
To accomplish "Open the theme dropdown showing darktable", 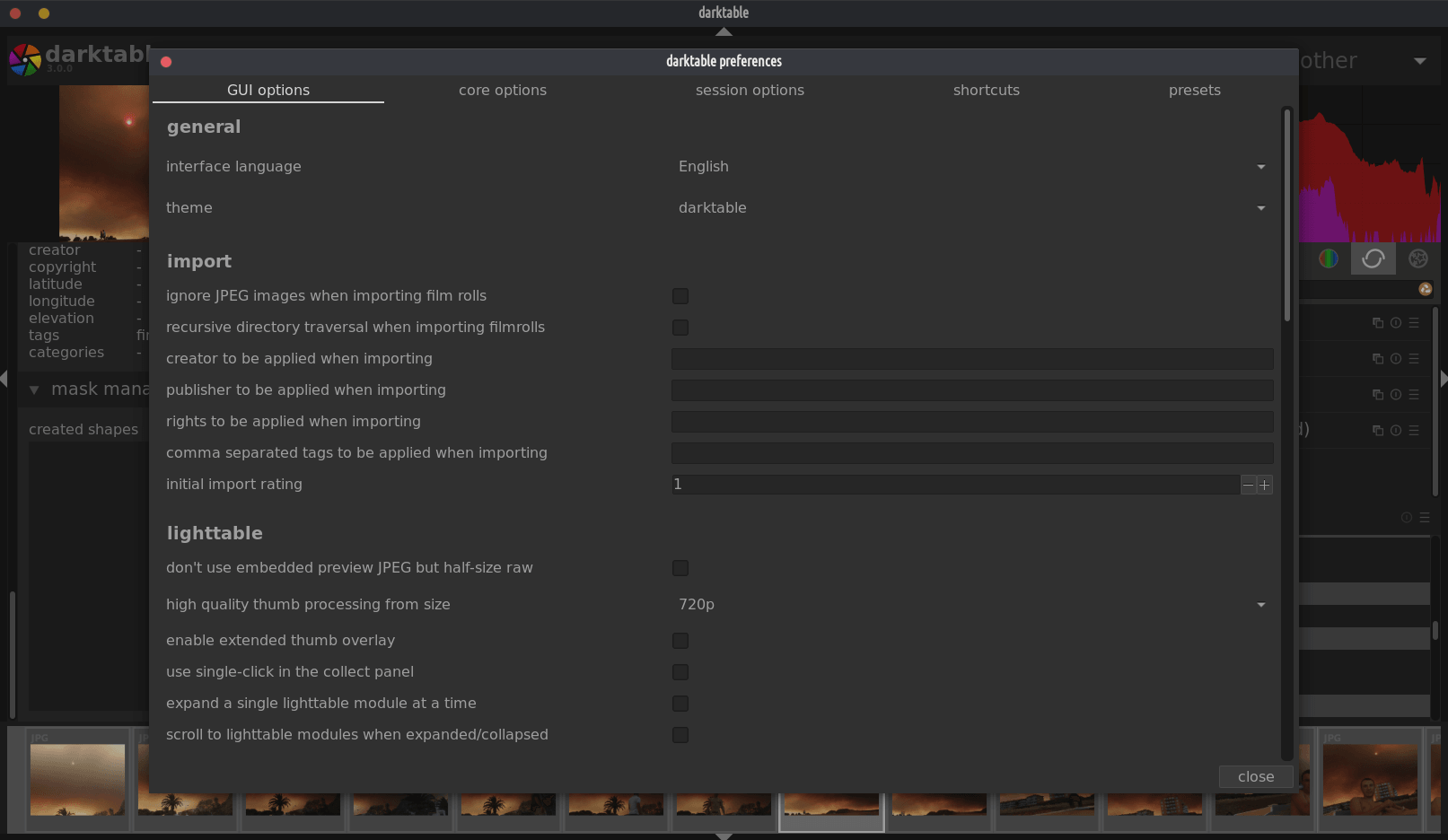I will (x=972, y=208).
